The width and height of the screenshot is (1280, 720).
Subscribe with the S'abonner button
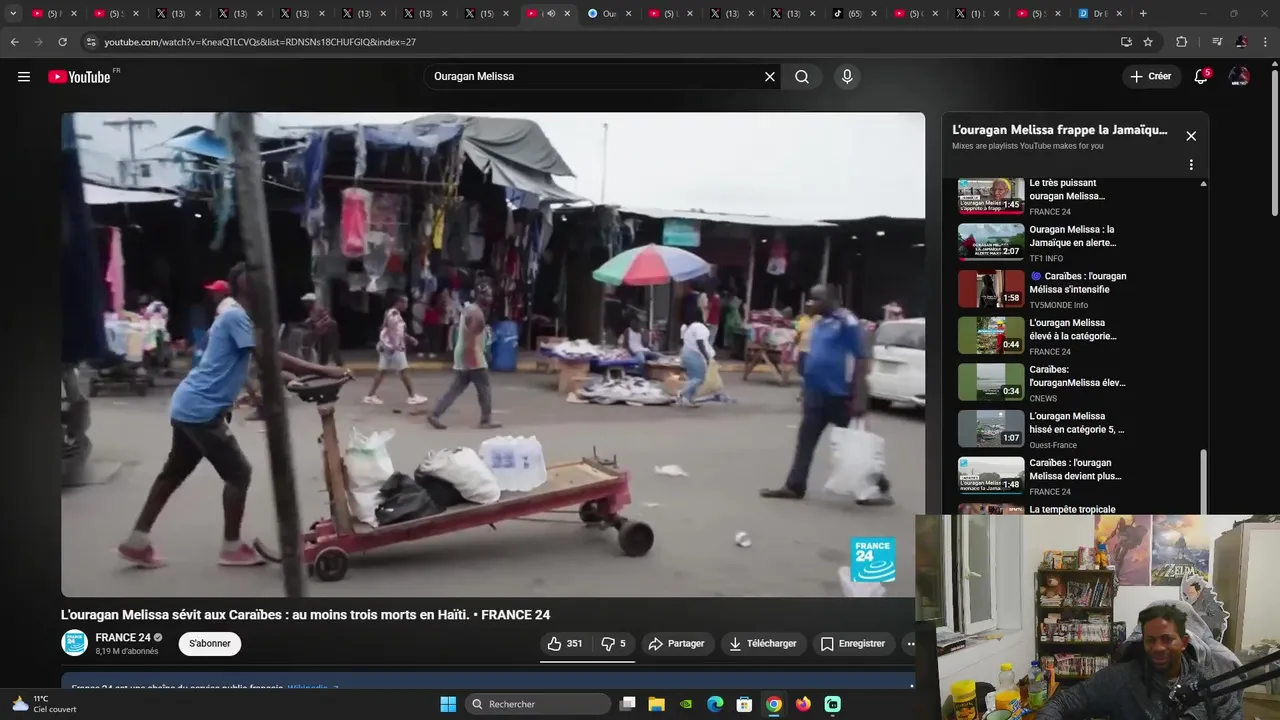(210, 644)
